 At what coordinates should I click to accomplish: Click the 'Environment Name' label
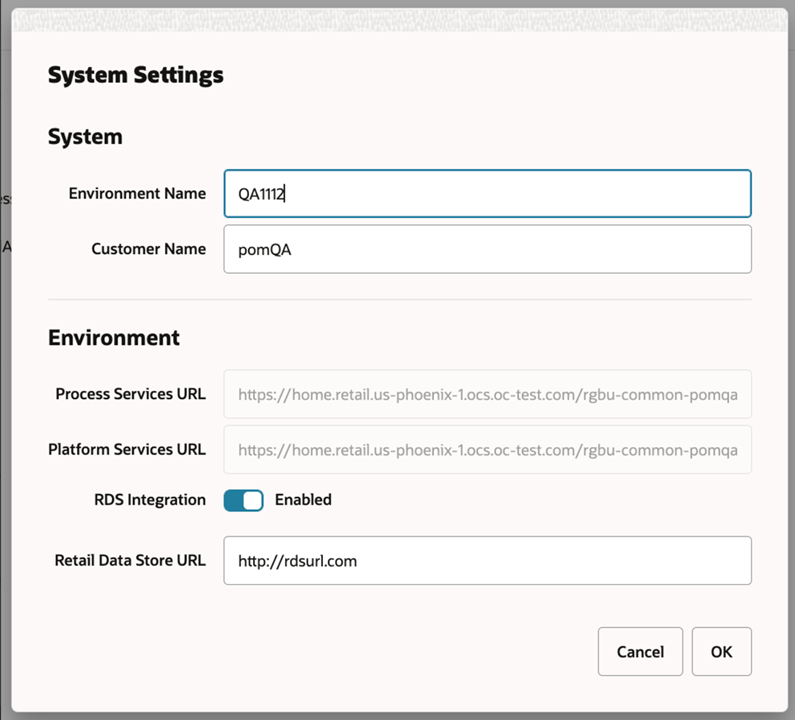point(137,193)
